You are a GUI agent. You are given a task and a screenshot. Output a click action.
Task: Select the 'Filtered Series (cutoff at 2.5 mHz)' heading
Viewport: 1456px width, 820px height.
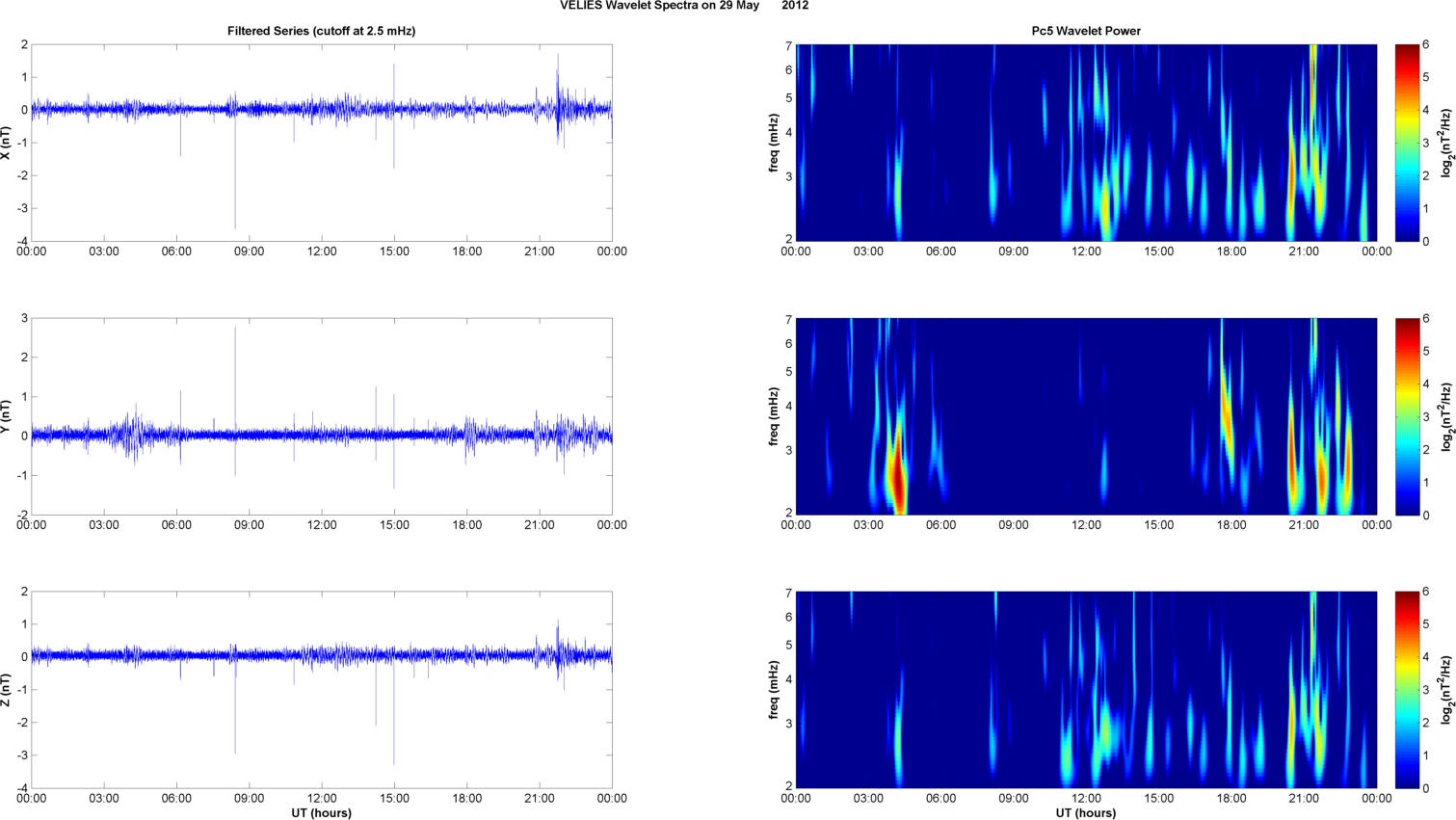322,31
